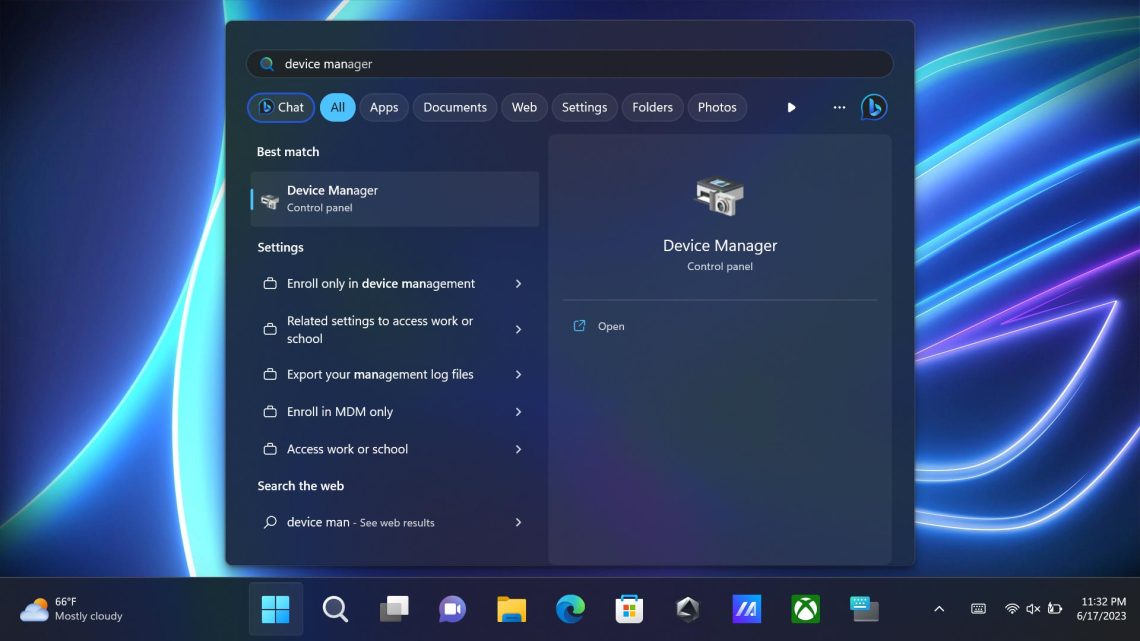Click the search icon beside device man web result
Image resolution: width=1140 pixels, height=641 pixels.
tap(270, 522)
